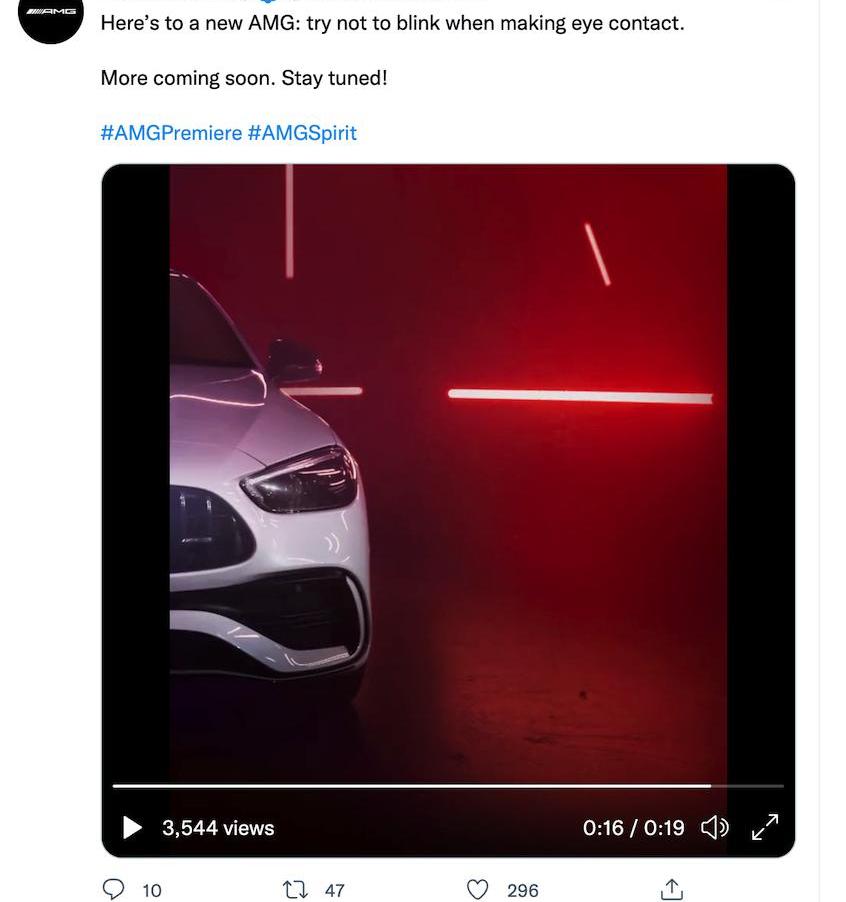This screenshot has height=902, width=846.
Task: View the 47 retweets count
Action: pyautogui.click(x=335, y=890)
